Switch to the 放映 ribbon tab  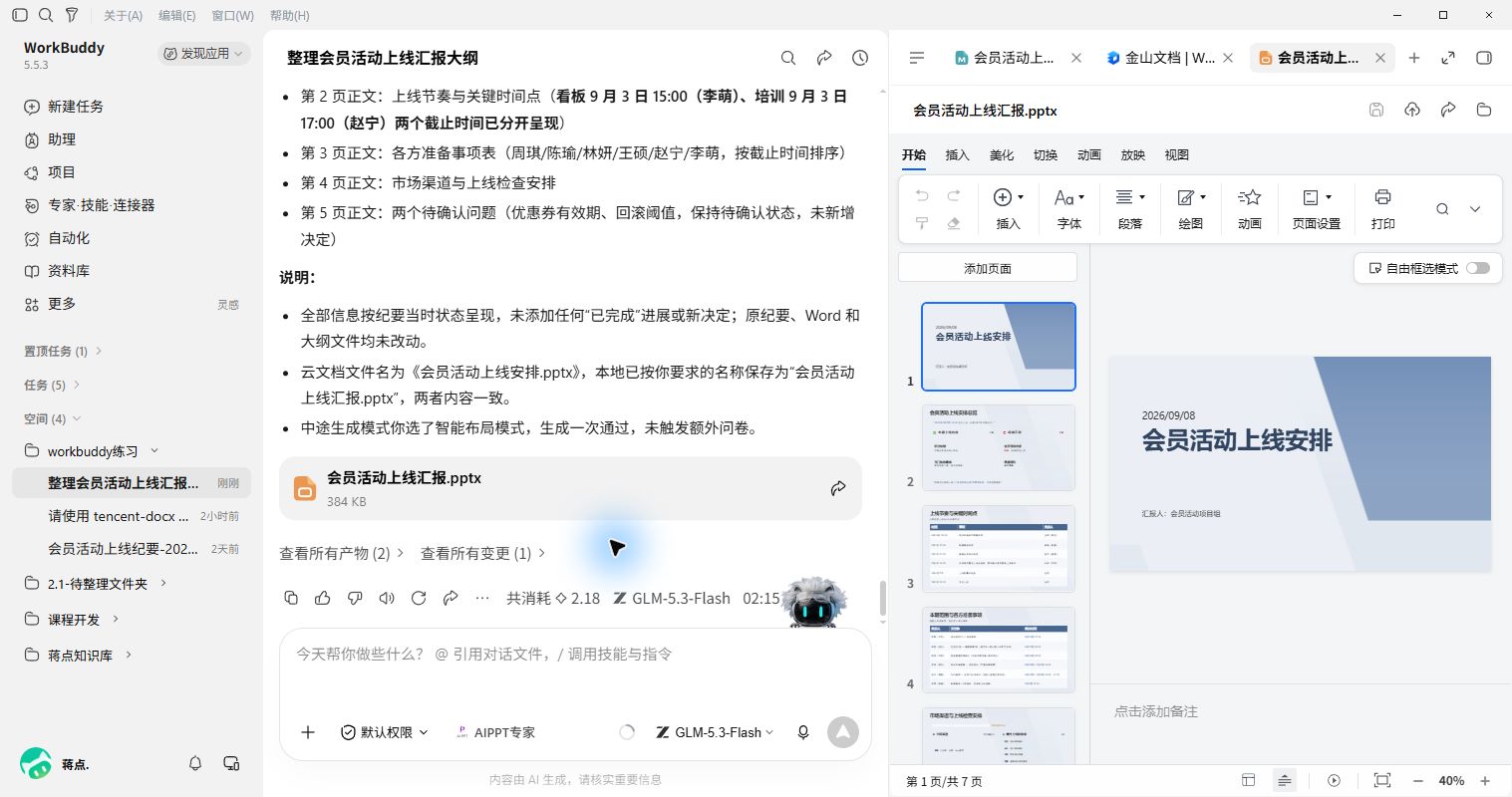click(x=1133, y=154)
